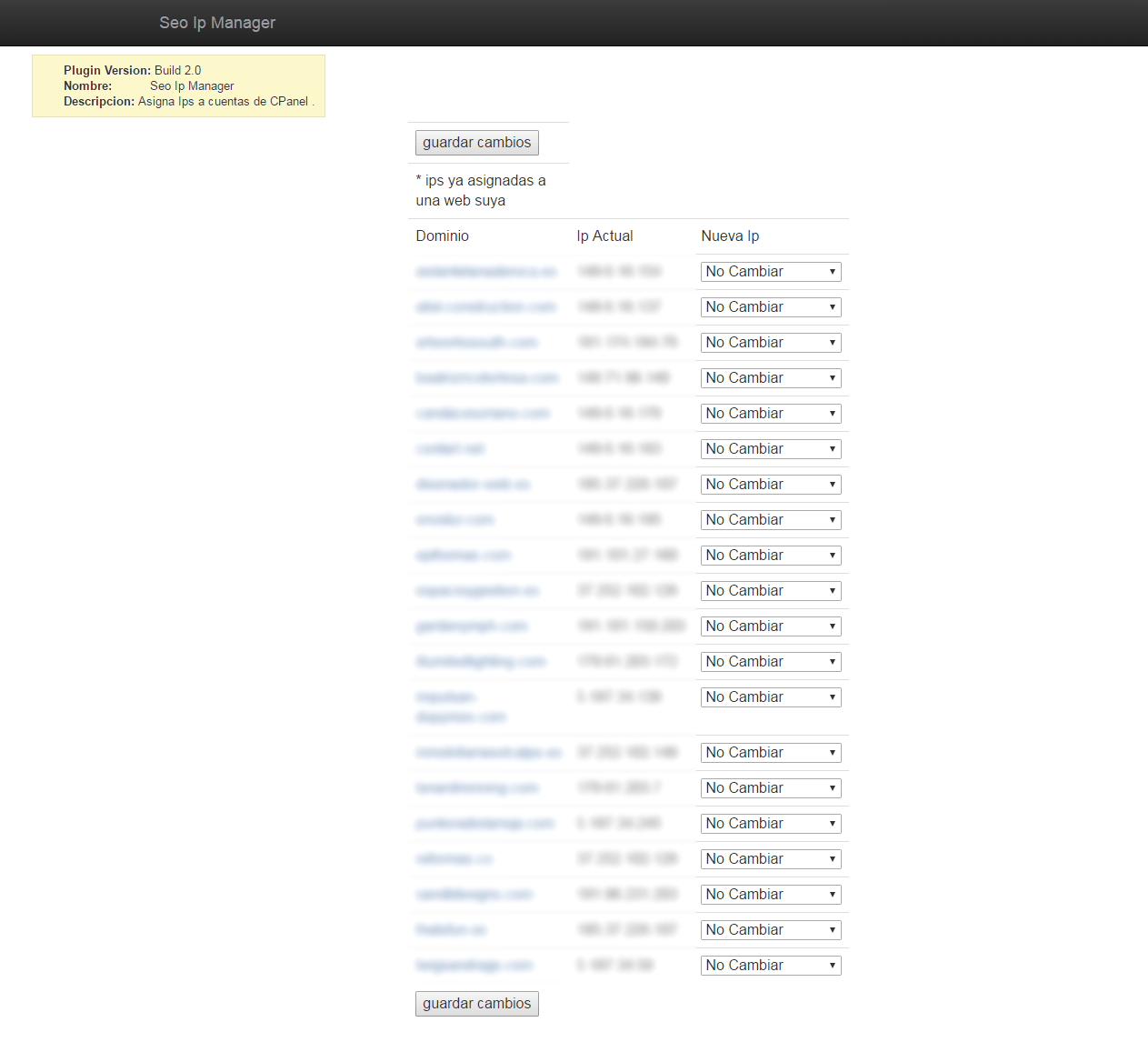Click the yellow plugin version info box
Screen dimensions: 1148x1042
click(x=178, y=86)
